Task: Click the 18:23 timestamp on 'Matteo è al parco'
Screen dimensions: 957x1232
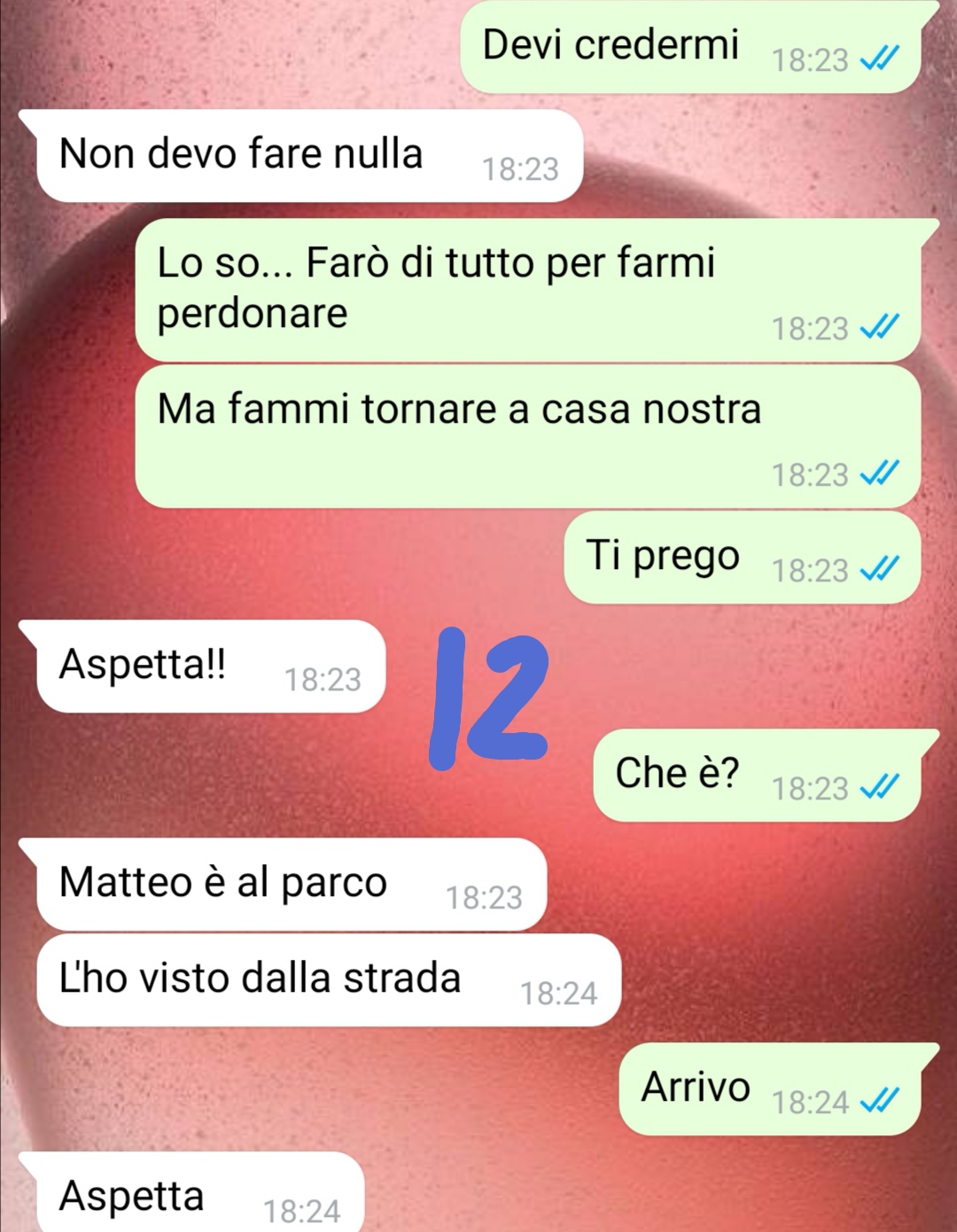Action: pos(484,898)
